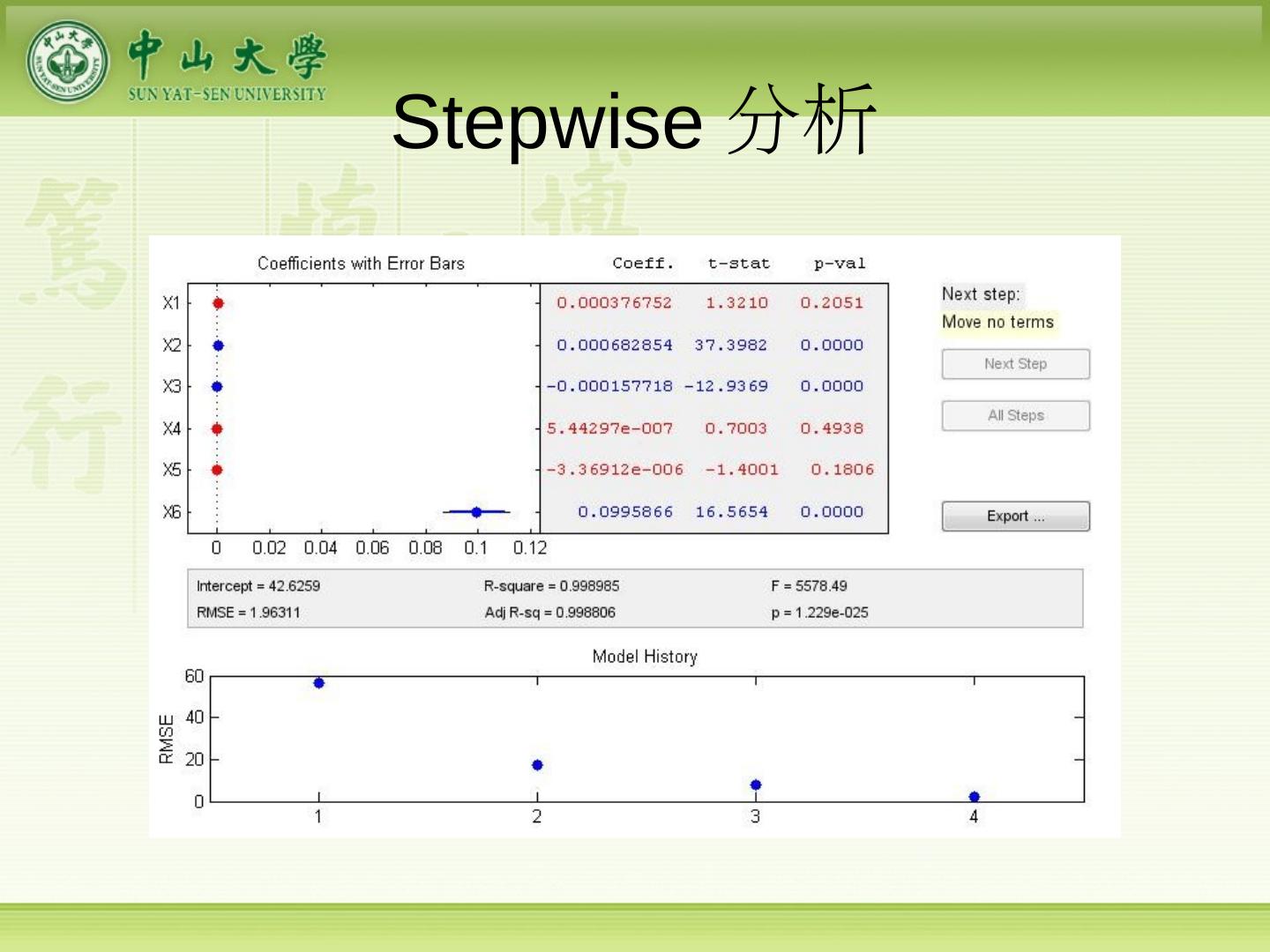
Task: Click the X6 coefficient value 0.0995866
Action: click(x=625, y=512)
